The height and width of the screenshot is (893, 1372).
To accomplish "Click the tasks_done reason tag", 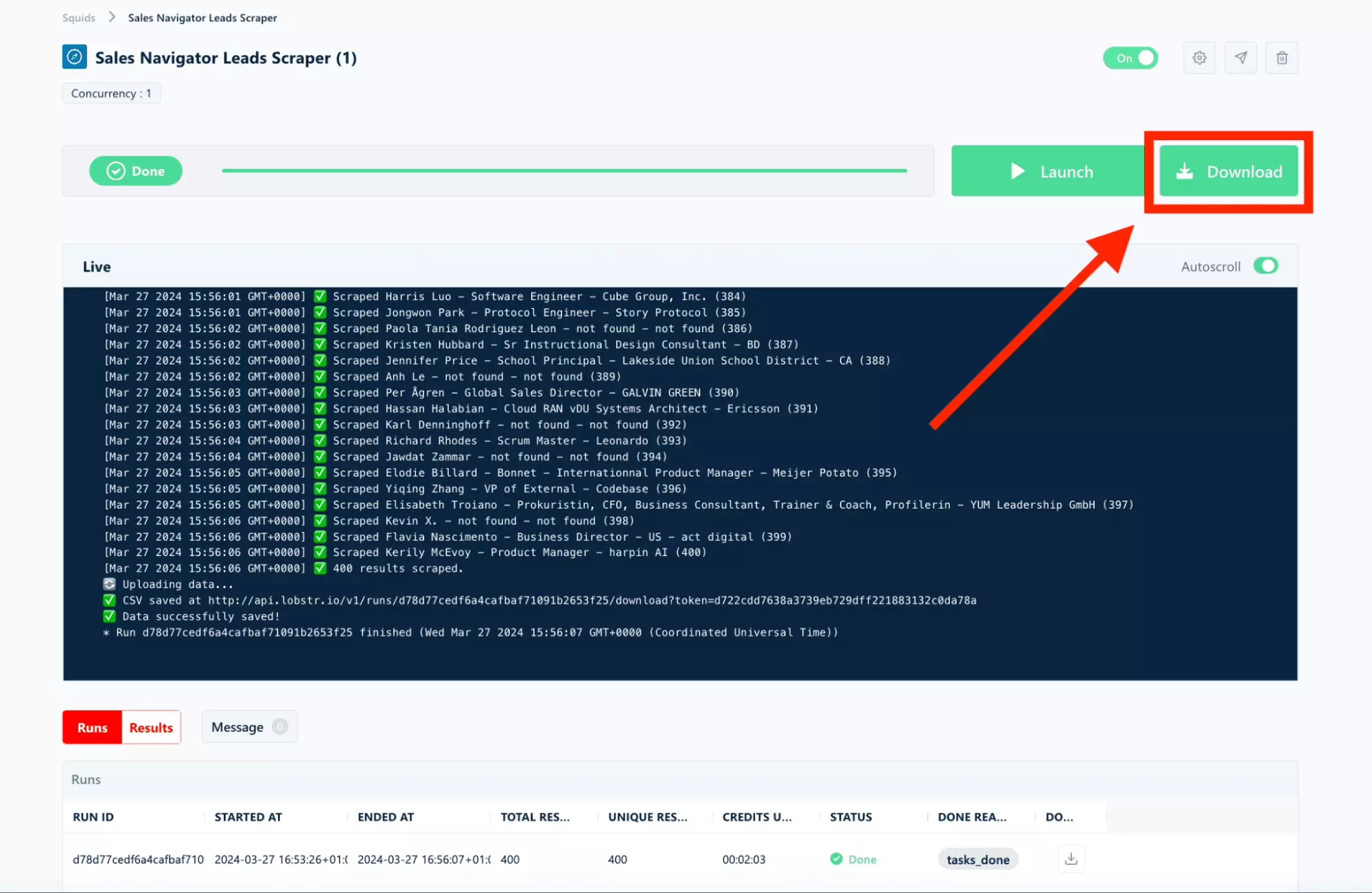I will (x=977, y=859).
